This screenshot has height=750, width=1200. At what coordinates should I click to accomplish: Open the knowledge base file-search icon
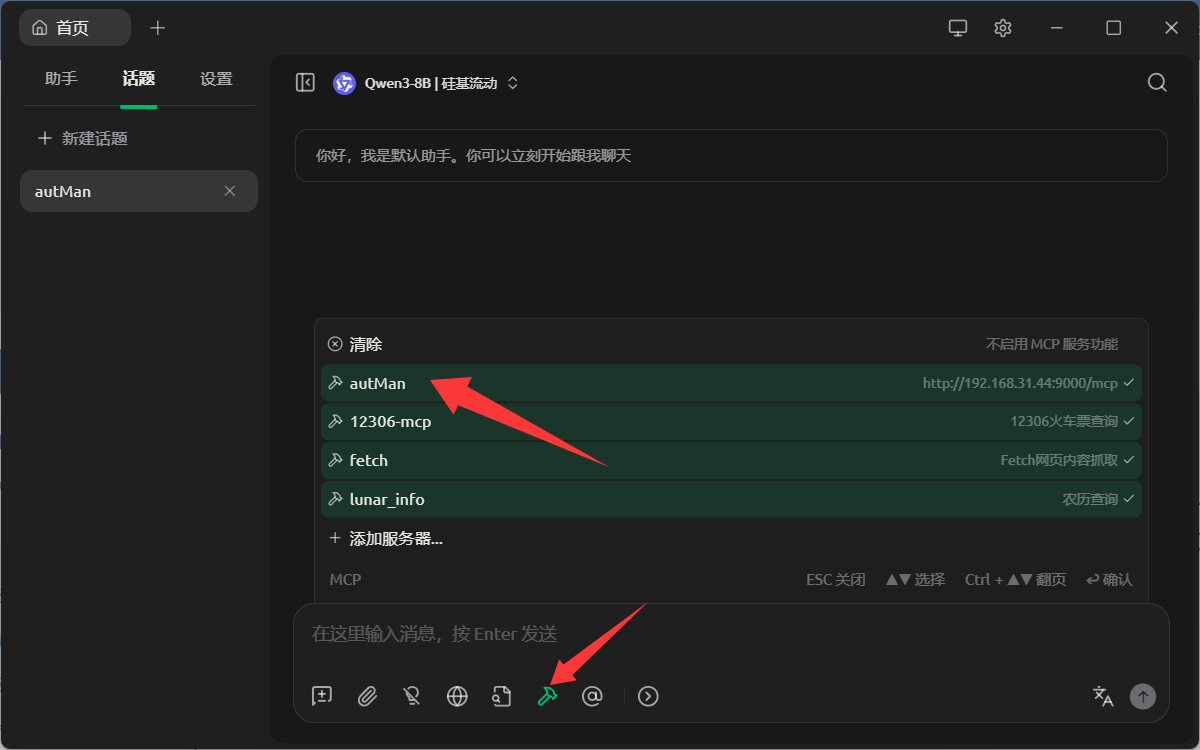pos(502,696)
